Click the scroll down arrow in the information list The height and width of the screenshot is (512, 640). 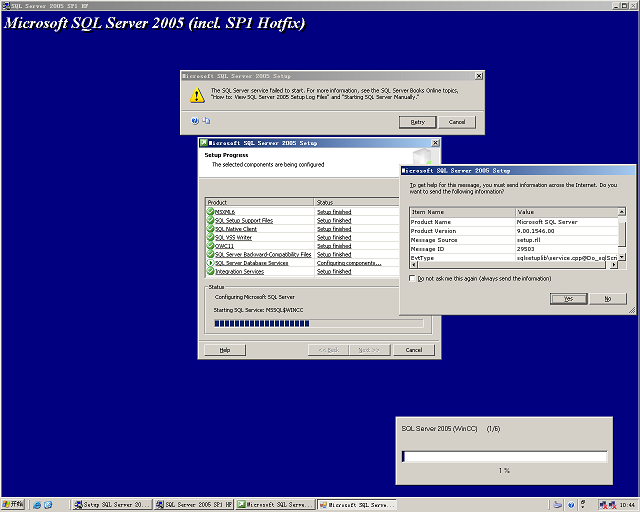tap(622, 257)
